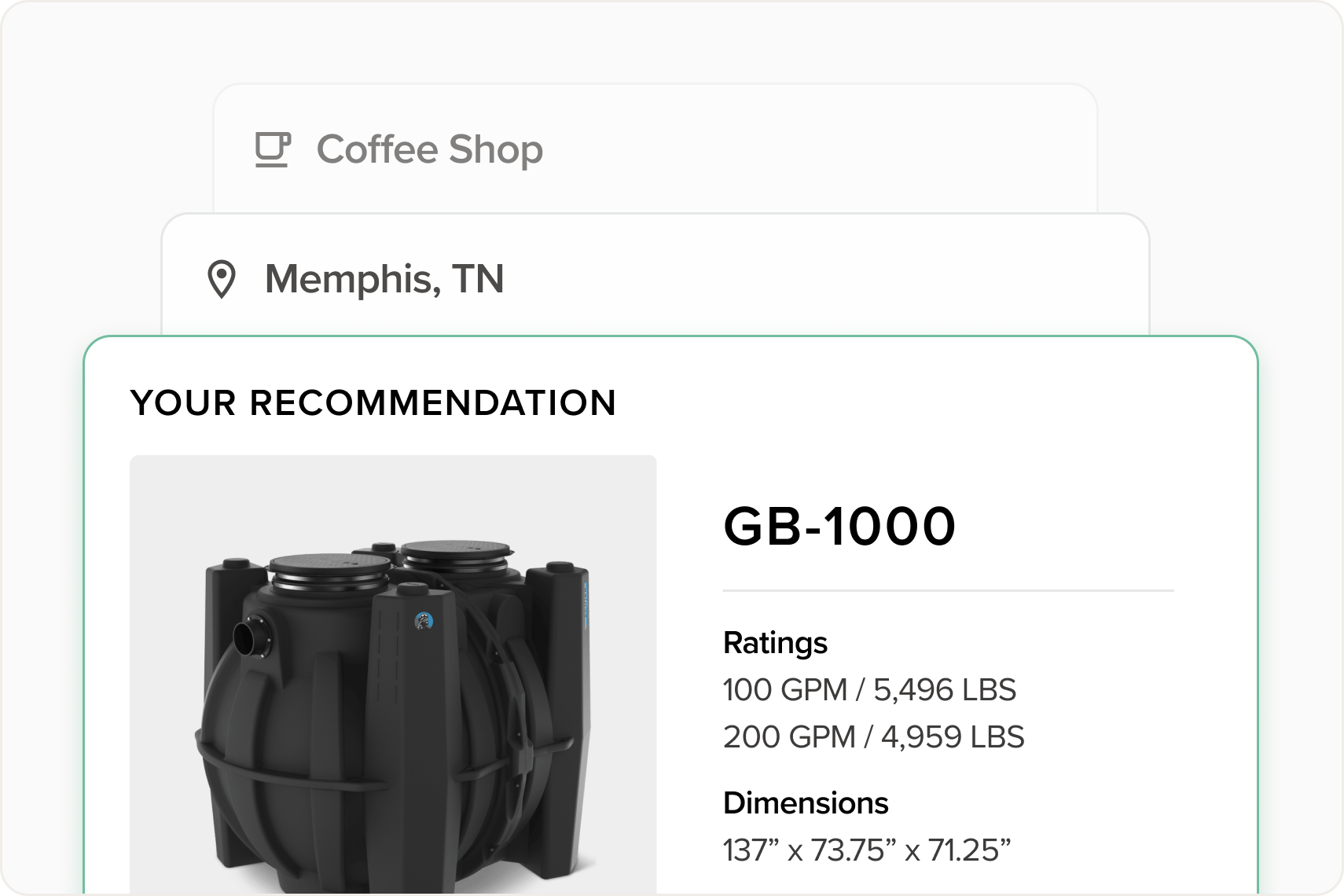Select the 100 GPM / 5,496 LBS rating
The image size is (1344, 896).
click(x=869, y=690)
